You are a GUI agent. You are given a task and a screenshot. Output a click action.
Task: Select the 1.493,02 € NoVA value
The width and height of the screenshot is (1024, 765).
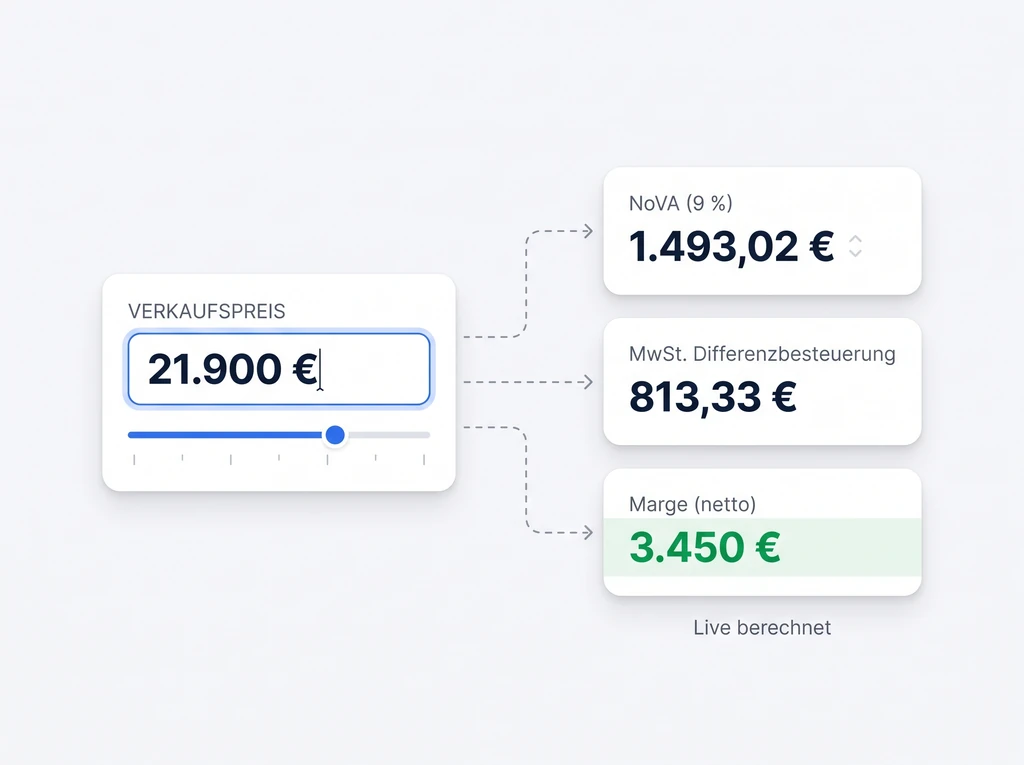pyautogui.click(x=731, y=246)
